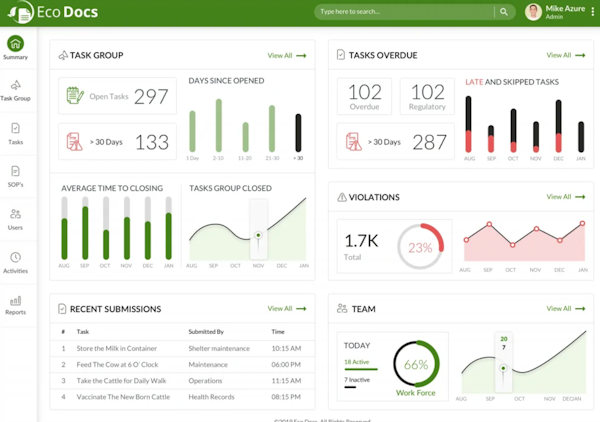Image resolution: width=600 pixels, height=422 pixels.
Task: Open Task Group in the sidebar
Action: tap(15, 91)
